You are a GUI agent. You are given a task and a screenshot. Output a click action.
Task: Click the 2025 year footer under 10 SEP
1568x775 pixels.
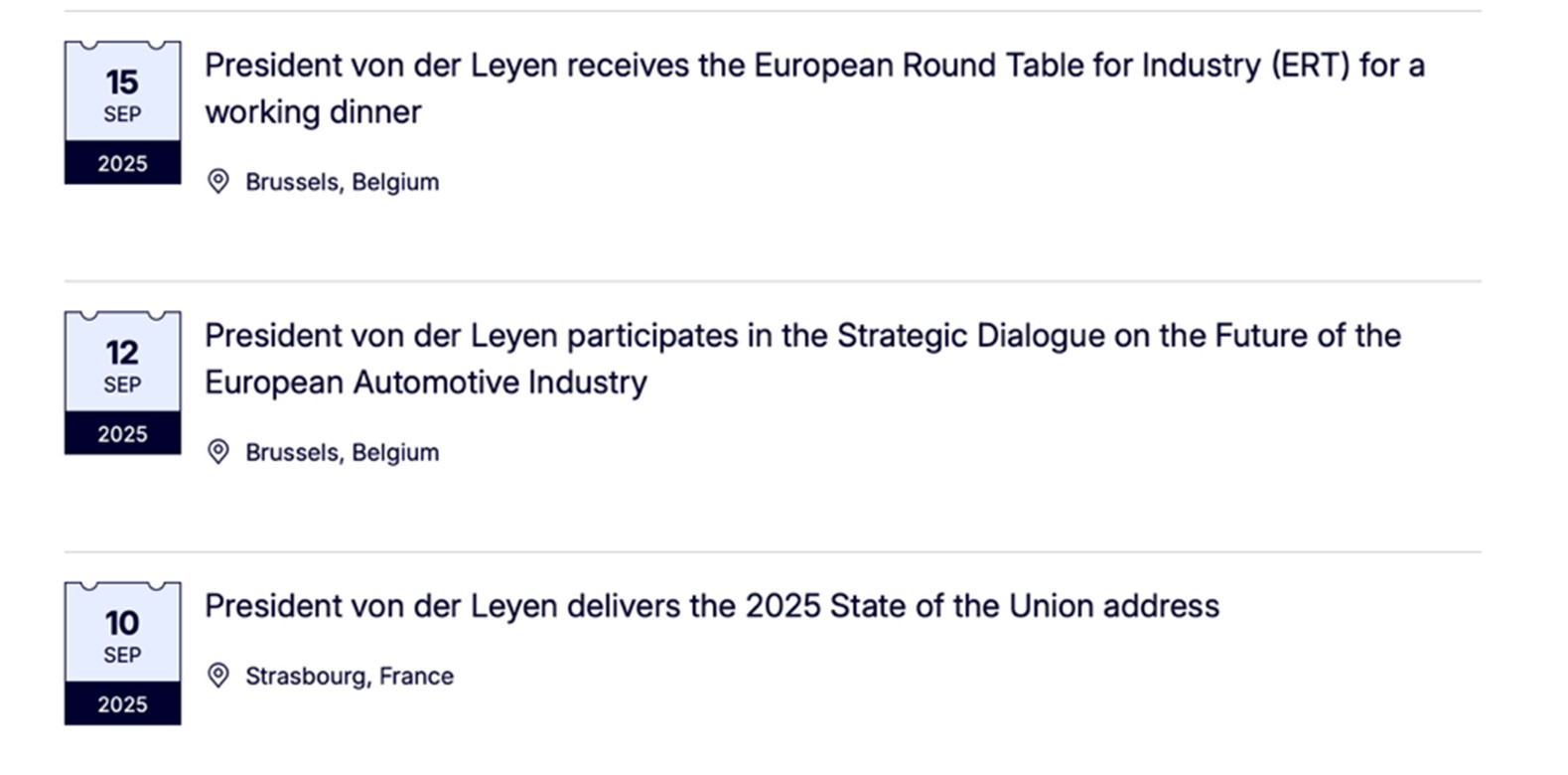point(122,704)
